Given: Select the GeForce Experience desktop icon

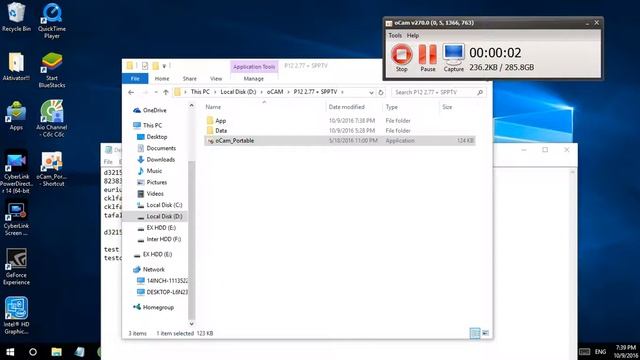Looking at the screenshot, I should tap(16, 267).
